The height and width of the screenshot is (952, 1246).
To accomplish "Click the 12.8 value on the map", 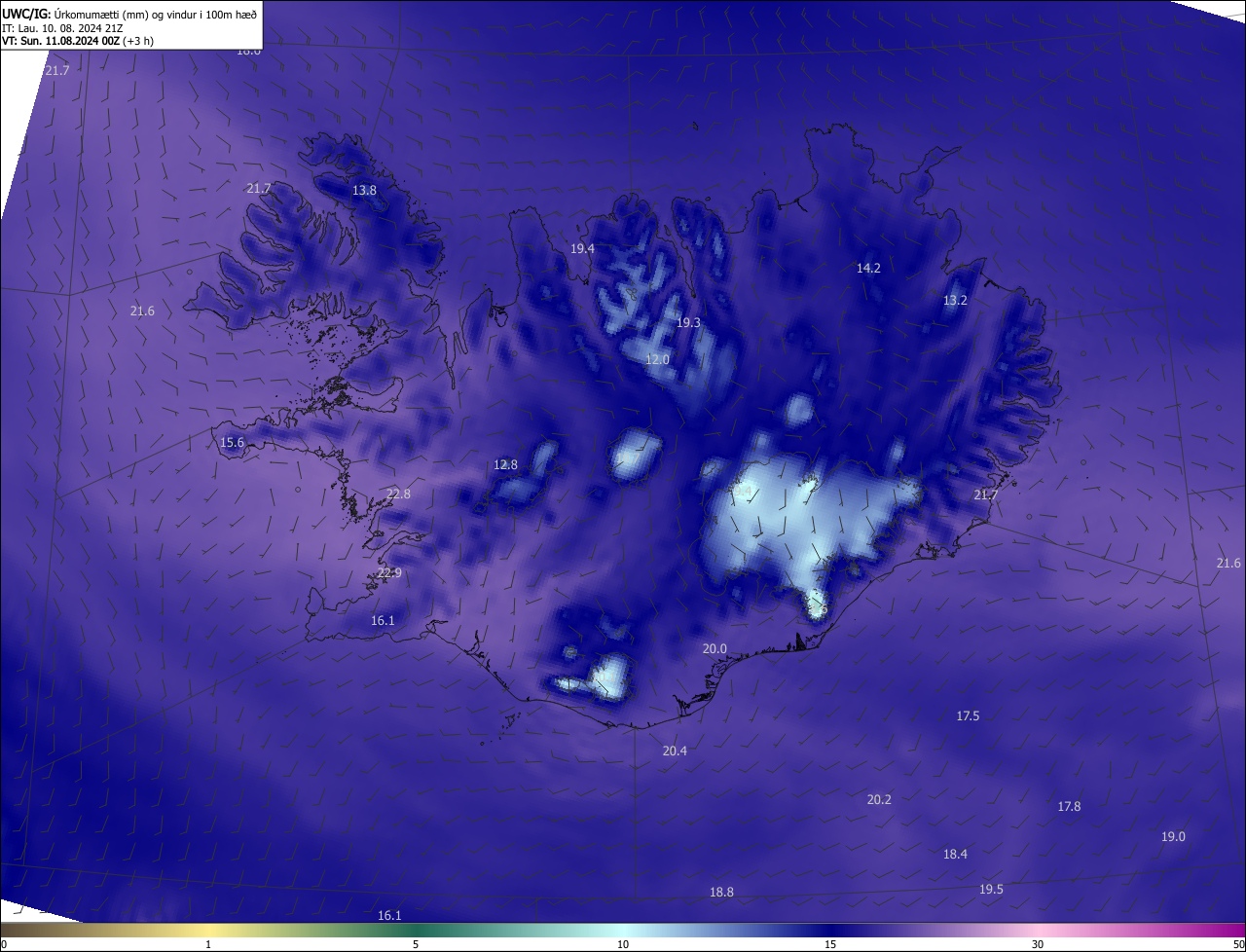I will point(505,464).
